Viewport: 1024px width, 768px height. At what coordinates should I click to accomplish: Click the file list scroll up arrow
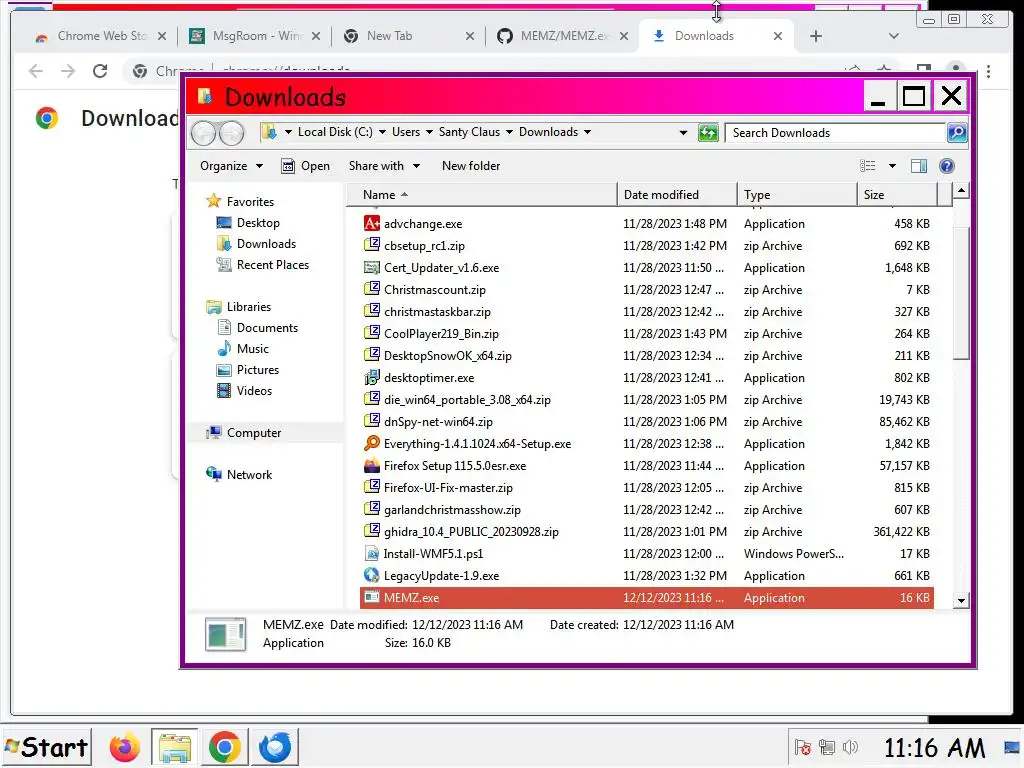click(961, 191)
